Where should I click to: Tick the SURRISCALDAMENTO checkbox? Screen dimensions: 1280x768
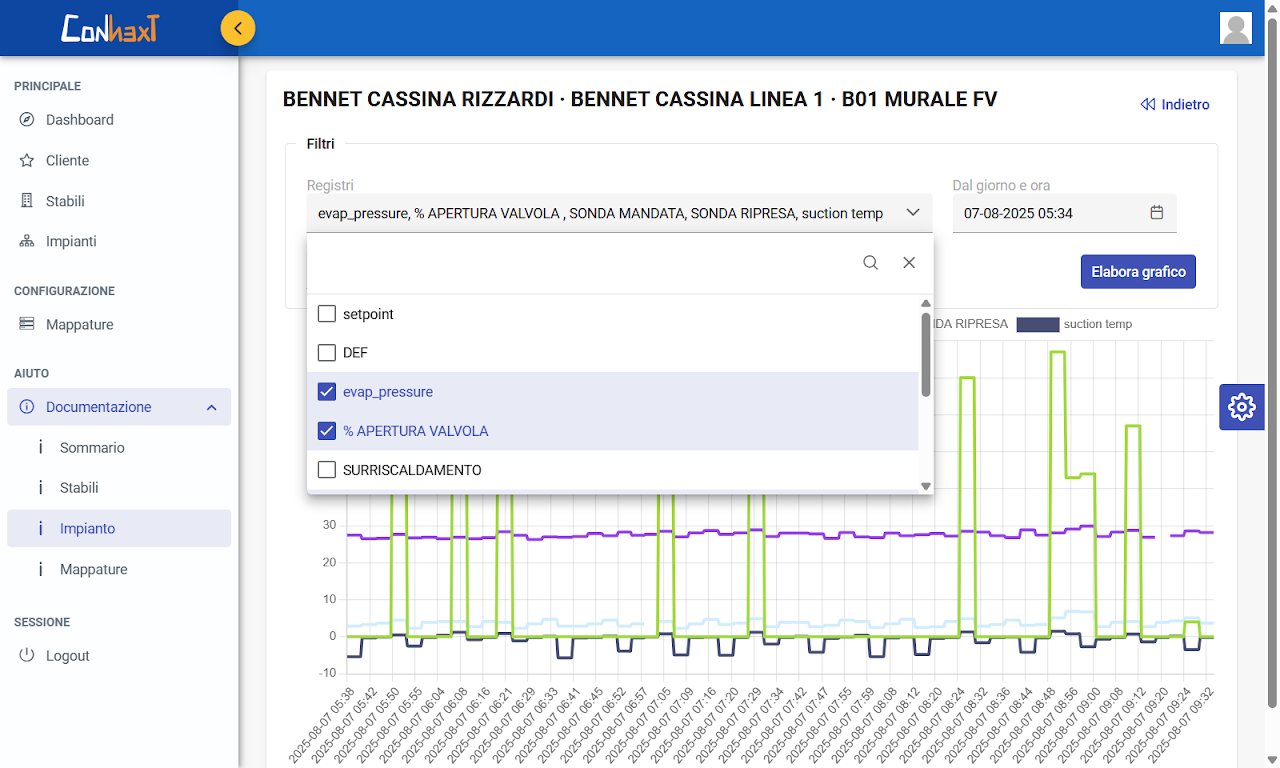(327, 470)
